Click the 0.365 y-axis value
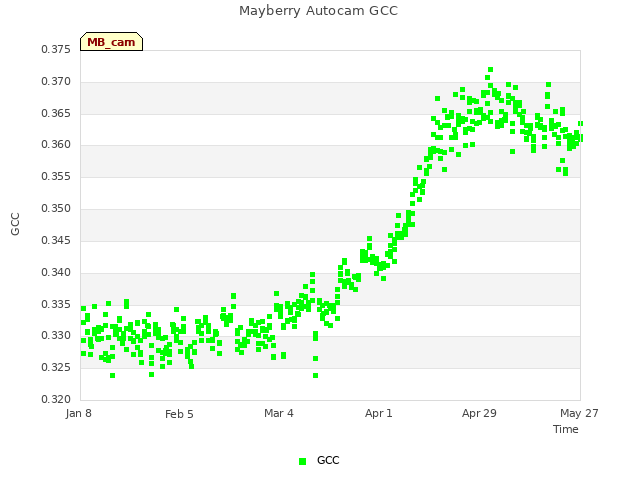Image resolution: width=640 pixels, height=480 pixels. click(x=56, y=113)
